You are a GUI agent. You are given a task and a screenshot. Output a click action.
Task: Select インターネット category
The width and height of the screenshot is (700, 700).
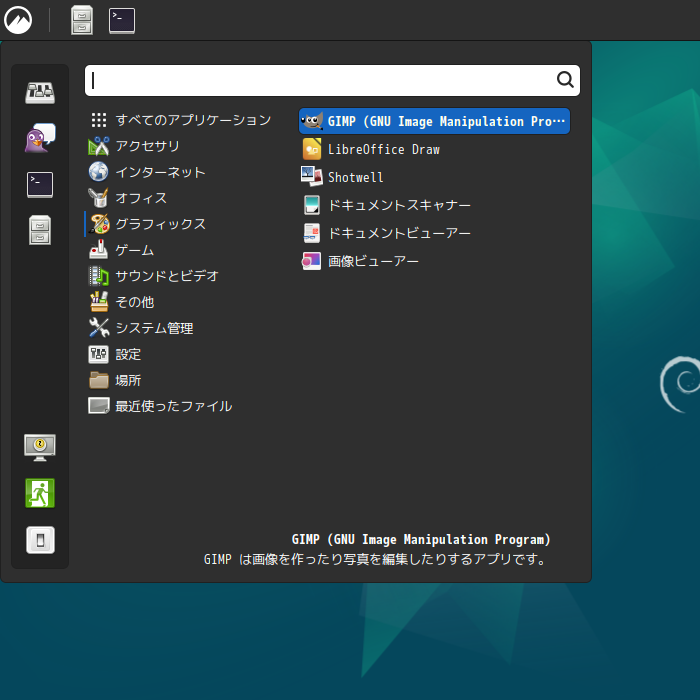pos(160,172)
